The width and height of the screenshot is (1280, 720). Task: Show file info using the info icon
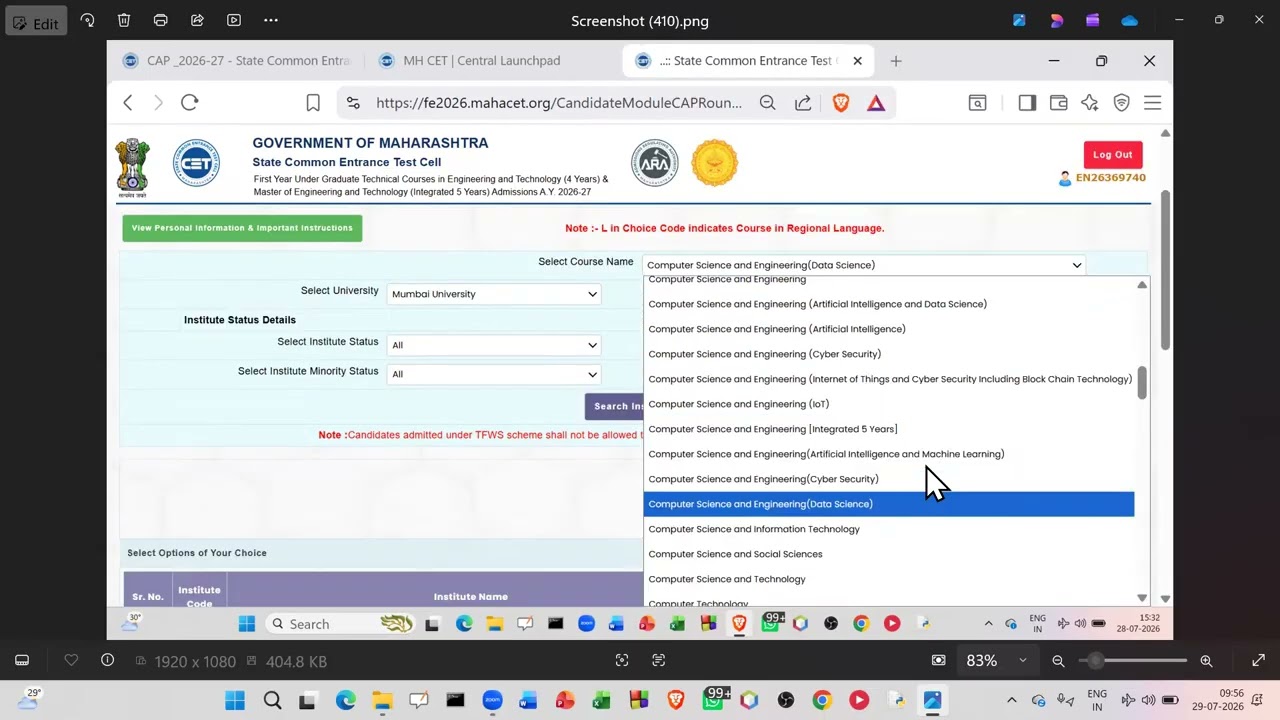coord(107,661)
